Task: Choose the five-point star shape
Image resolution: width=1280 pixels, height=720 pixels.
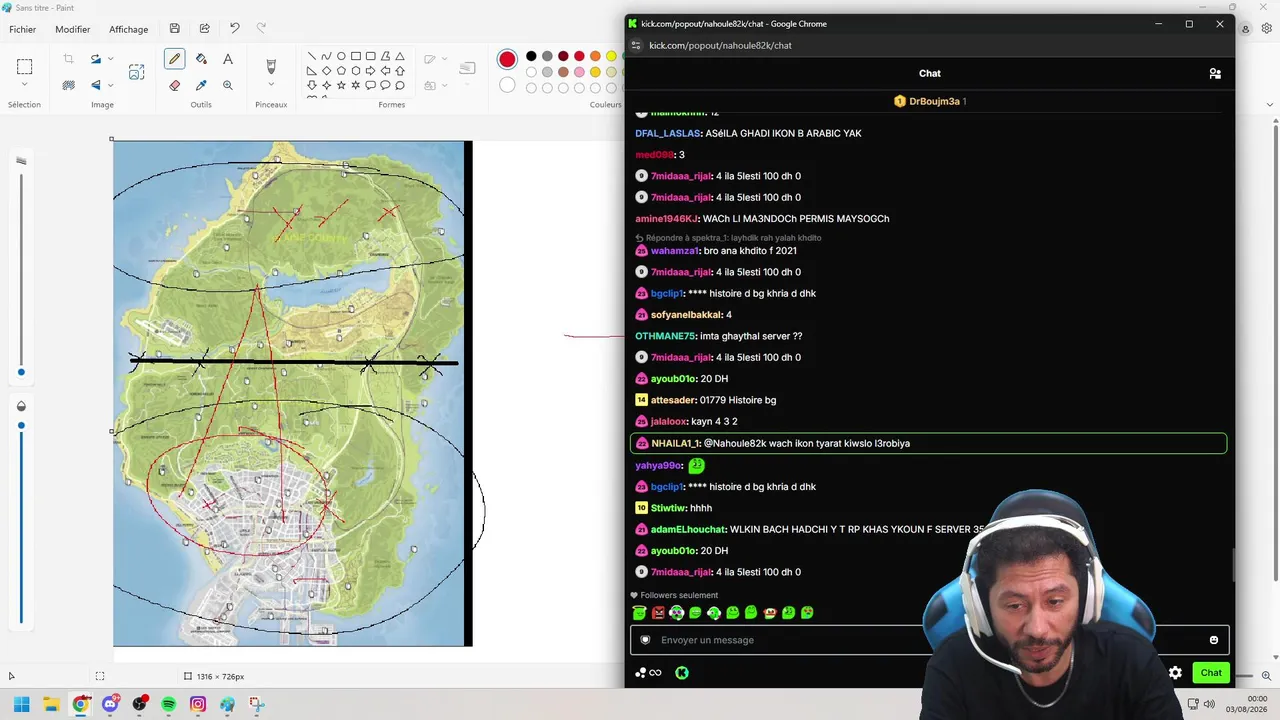Action: coord(341,86)
